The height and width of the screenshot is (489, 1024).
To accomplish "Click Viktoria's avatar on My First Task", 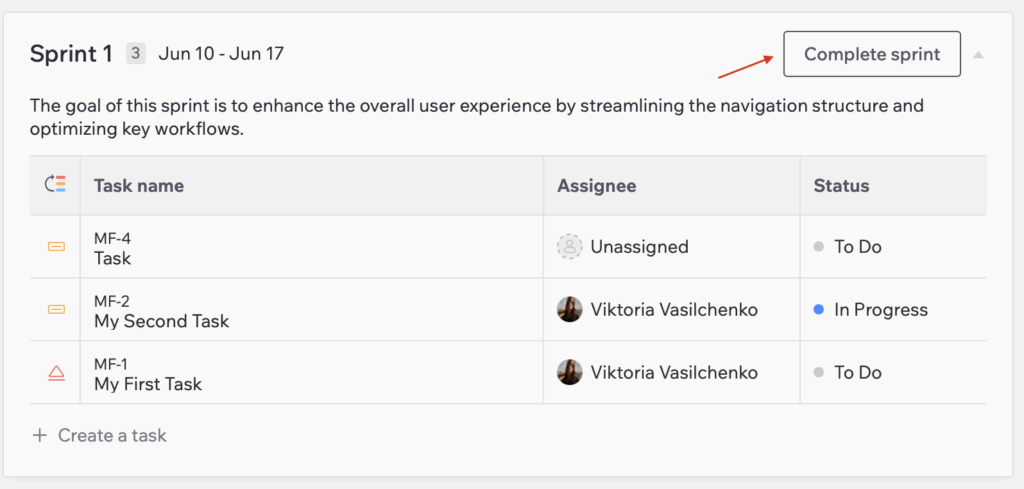I will click(x=569, y=373).
